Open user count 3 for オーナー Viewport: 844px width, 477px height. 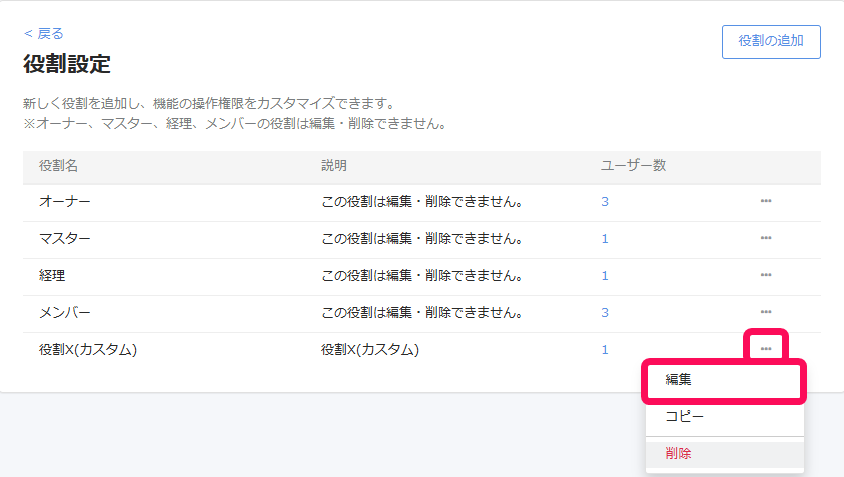coord(605,201)
